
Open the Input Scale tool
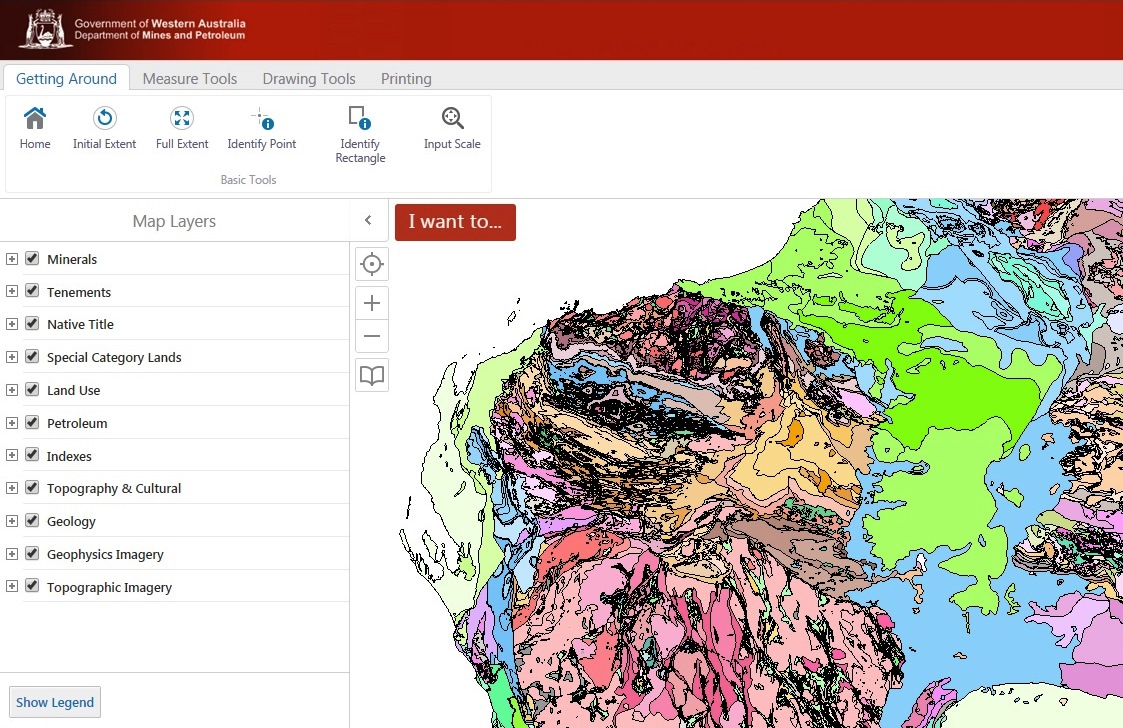pos(452,119)
